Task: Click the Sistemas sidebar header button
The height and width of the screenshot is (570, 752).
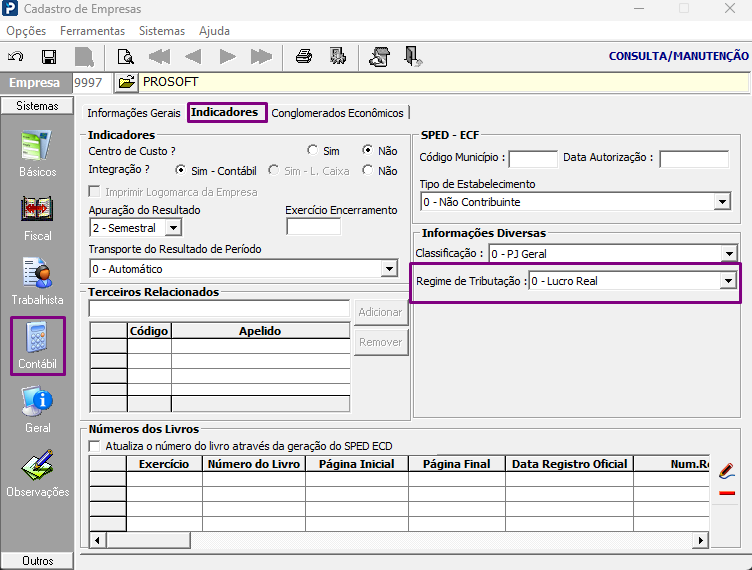Action: point(37,106)
